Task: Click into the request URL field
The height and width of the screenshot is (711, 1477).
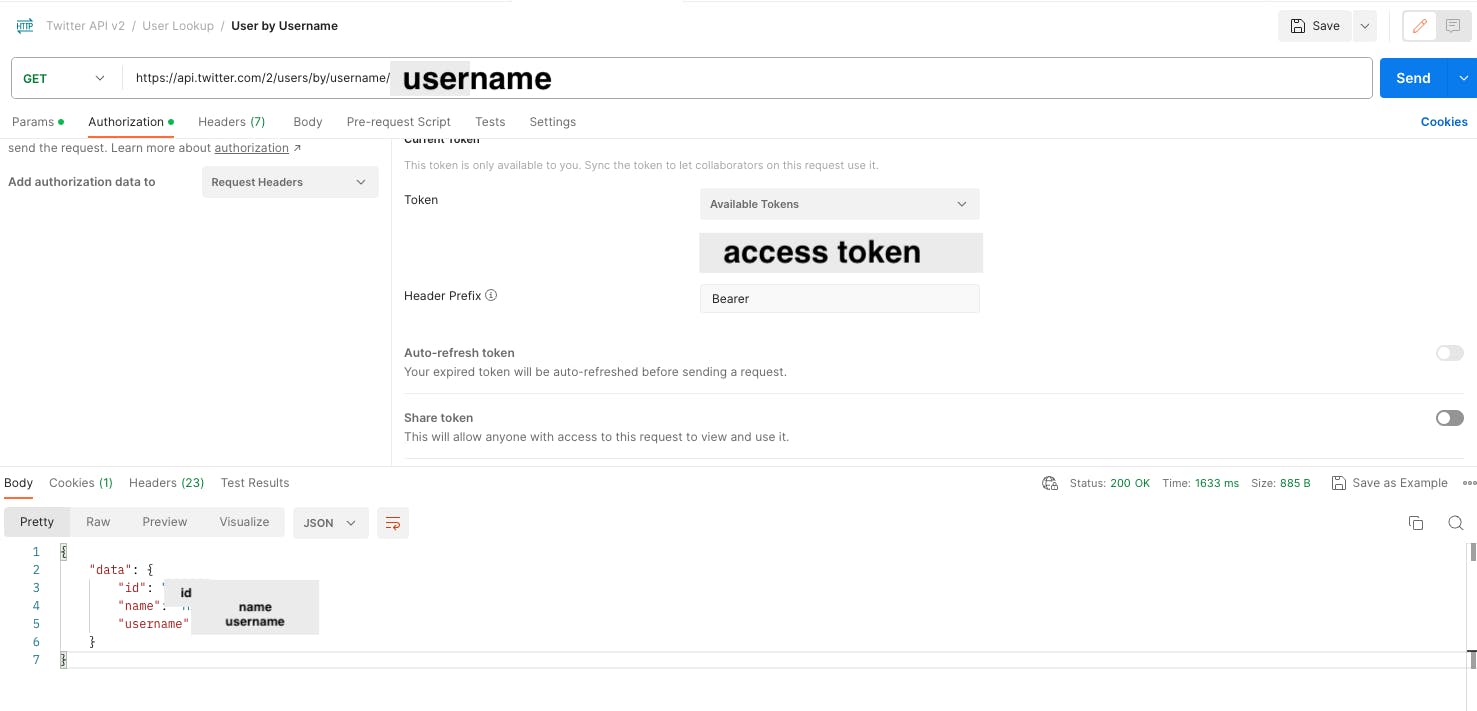Action: pos(746,78)
